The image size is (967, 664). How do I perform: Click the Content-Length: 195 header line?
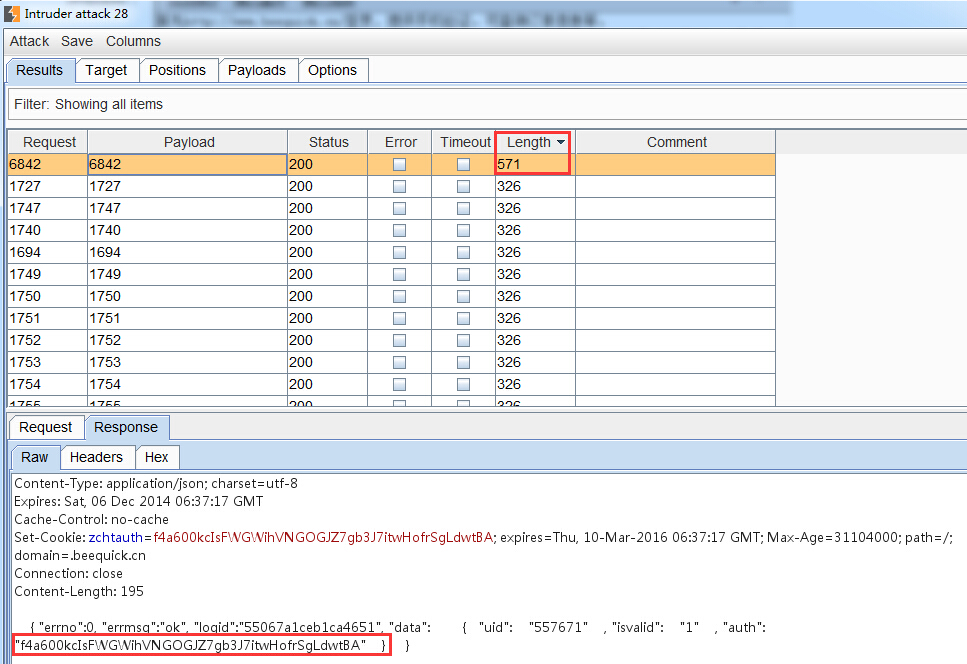coord(79,592)
